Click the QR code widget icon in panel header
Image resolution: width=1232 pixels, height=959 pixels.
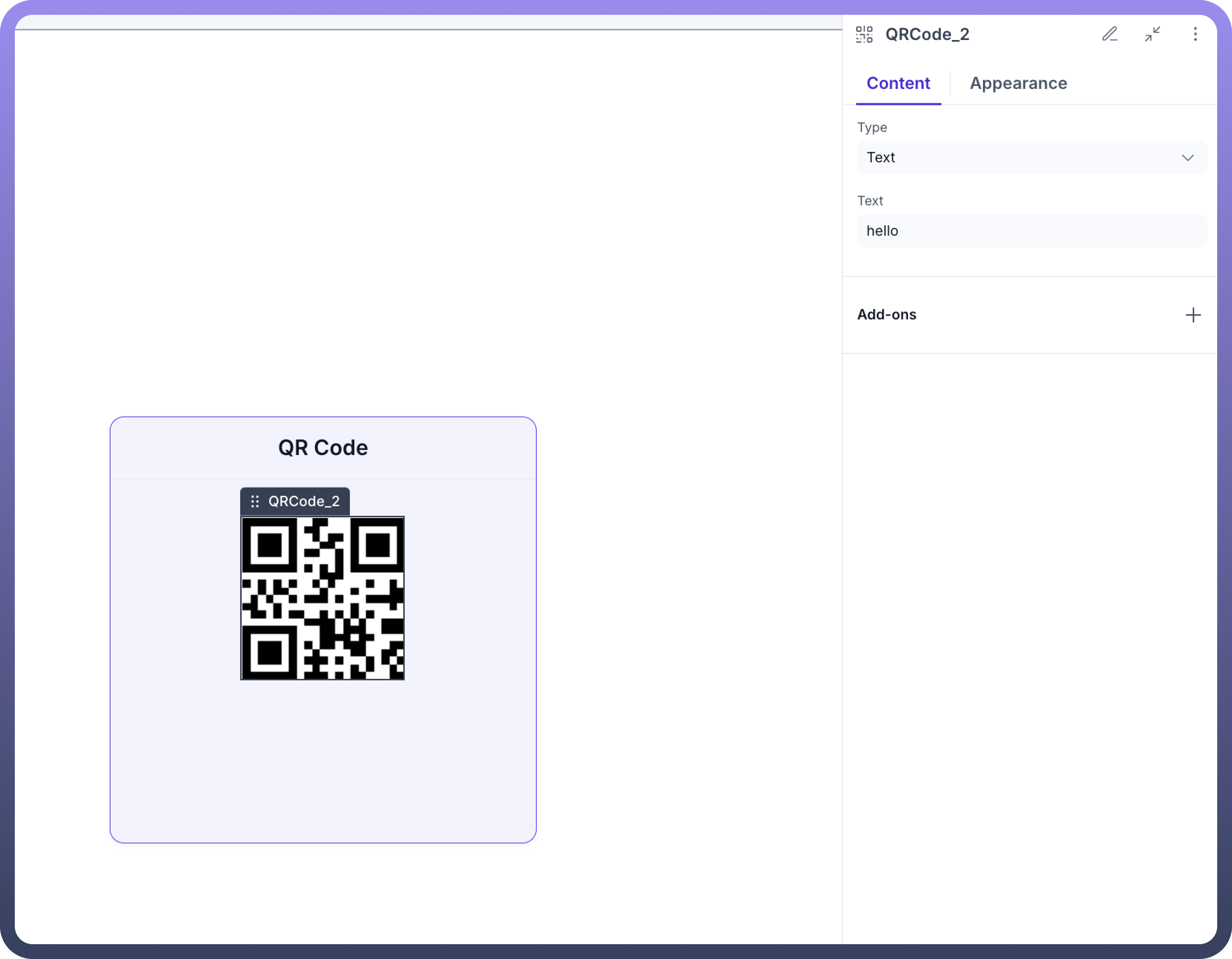tap(864, 34)
